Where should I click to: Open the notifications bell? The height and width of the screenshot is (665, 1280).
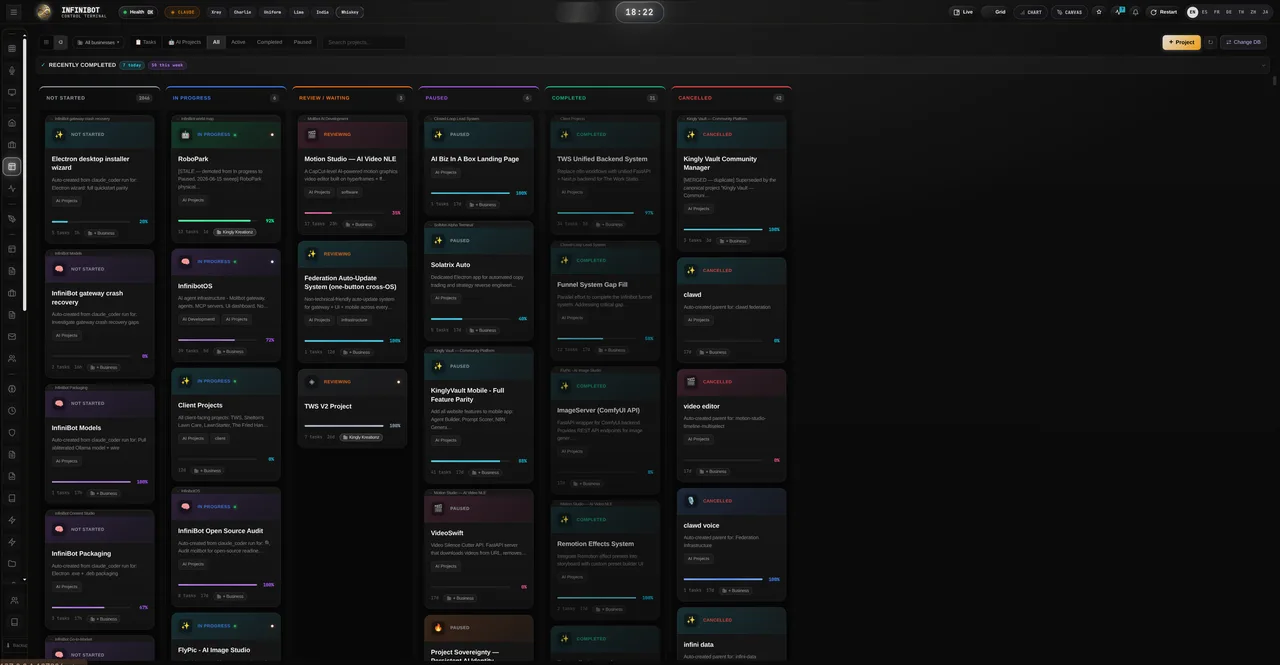coord(1135,12)
